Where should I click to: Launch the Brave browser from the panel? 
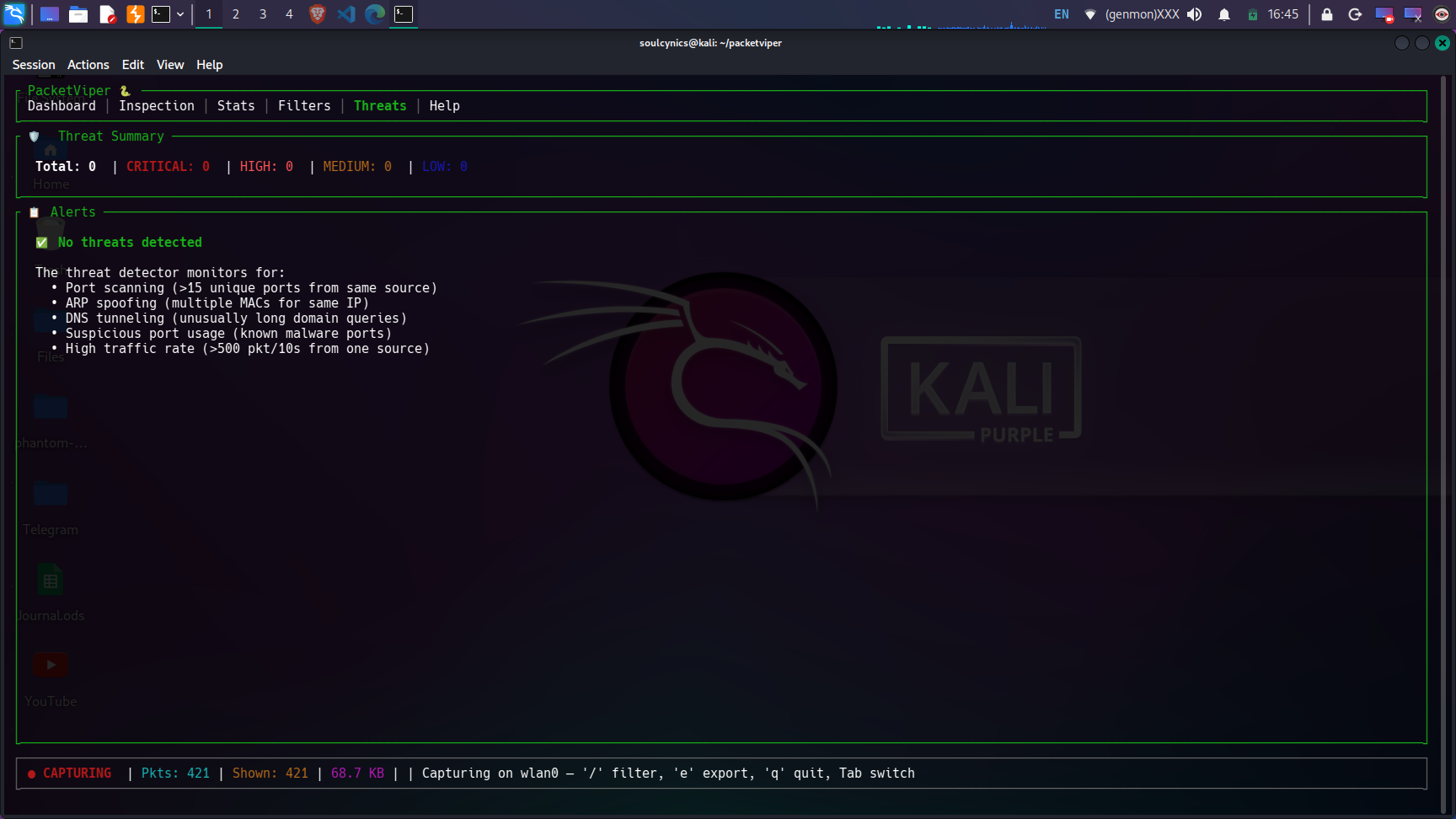318,14
